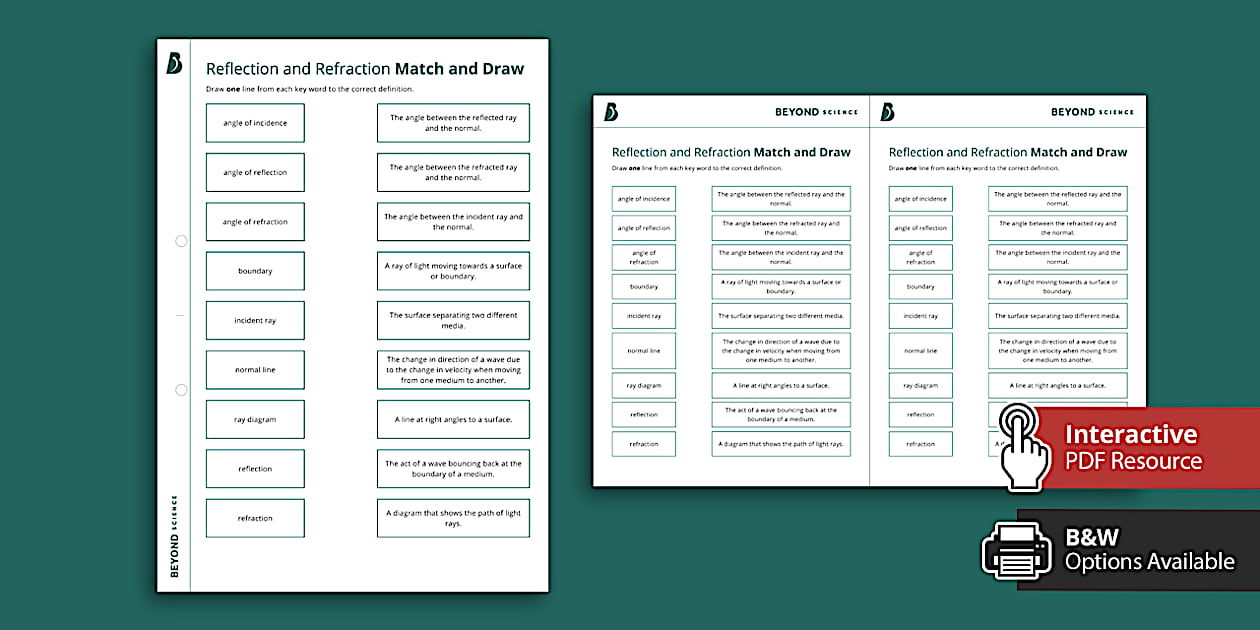
Task: Click the Beyond logo atop the rightmost preview page
Action: tap(887, 112)
